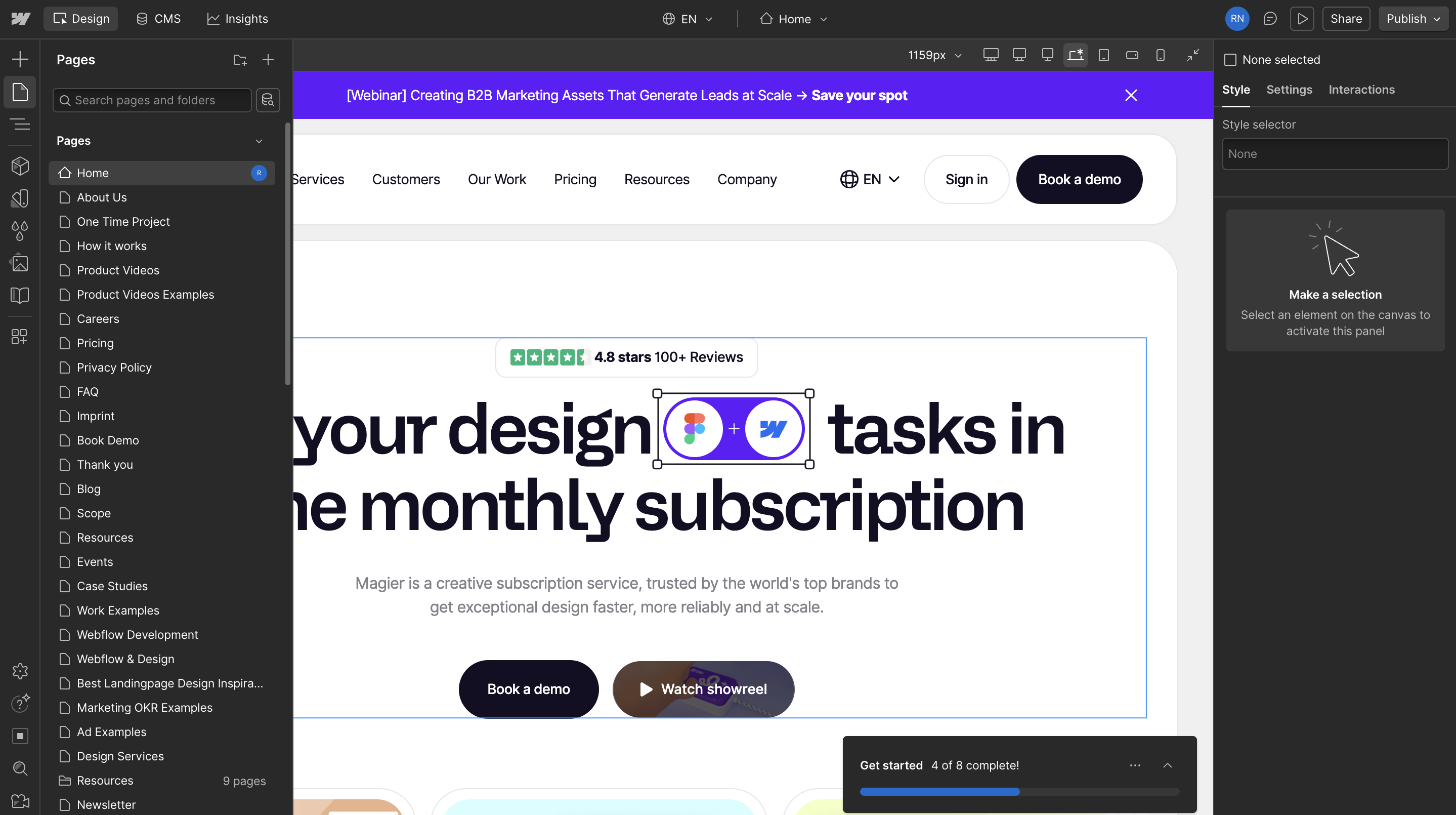Toggle the None selected checkbox

pos(1230,59)
